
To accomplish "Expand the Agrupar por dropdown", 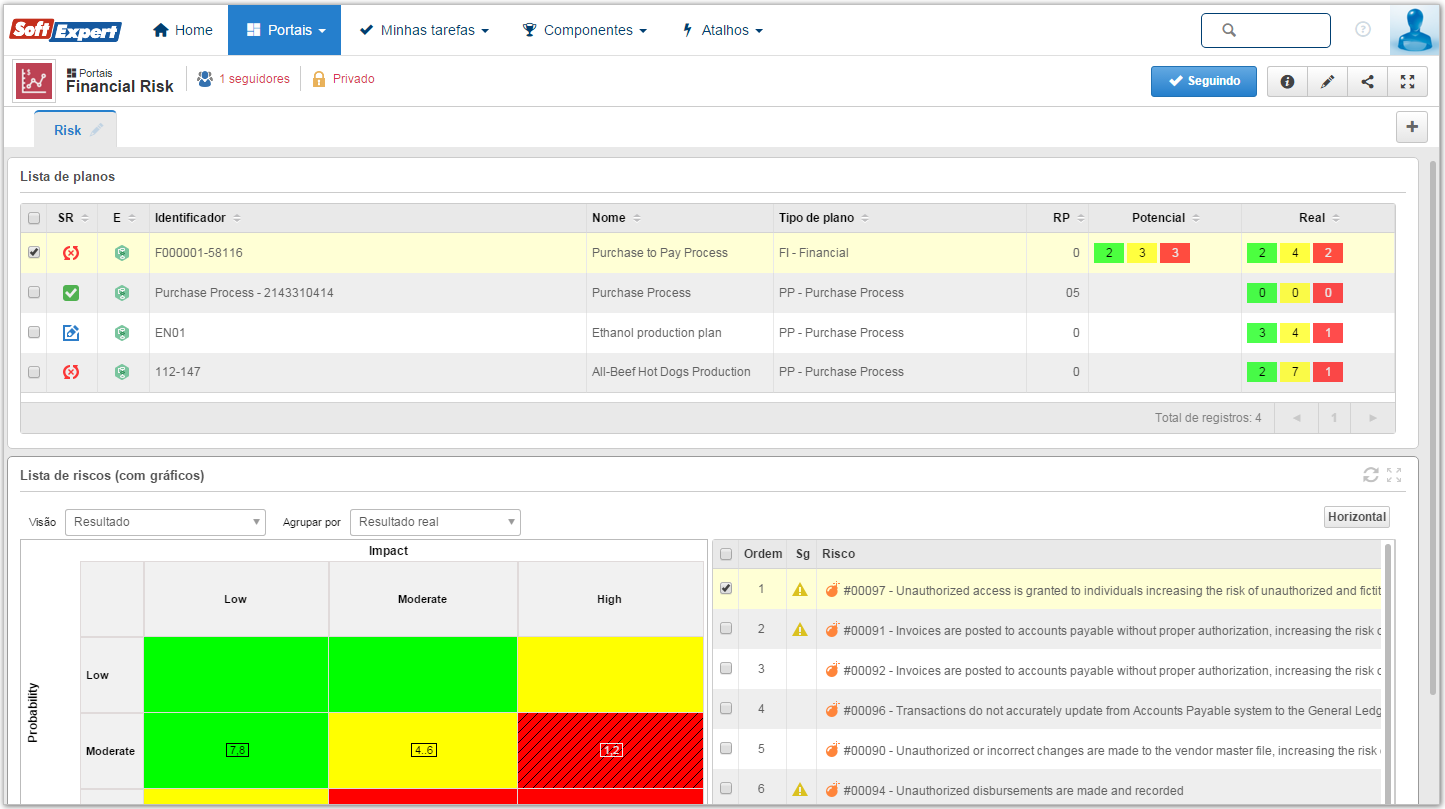I will click(x=435, y=522).
